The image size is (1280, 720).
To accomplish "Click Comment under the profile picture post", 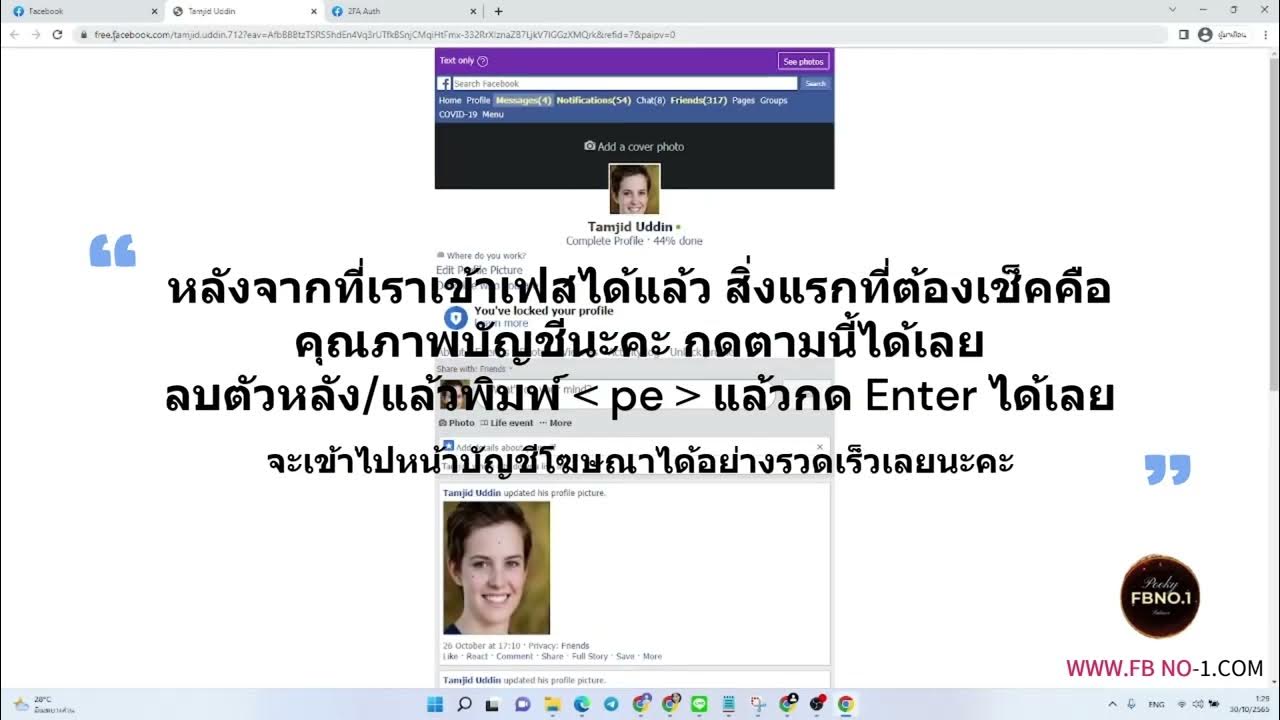I will (x=515, y=656).
